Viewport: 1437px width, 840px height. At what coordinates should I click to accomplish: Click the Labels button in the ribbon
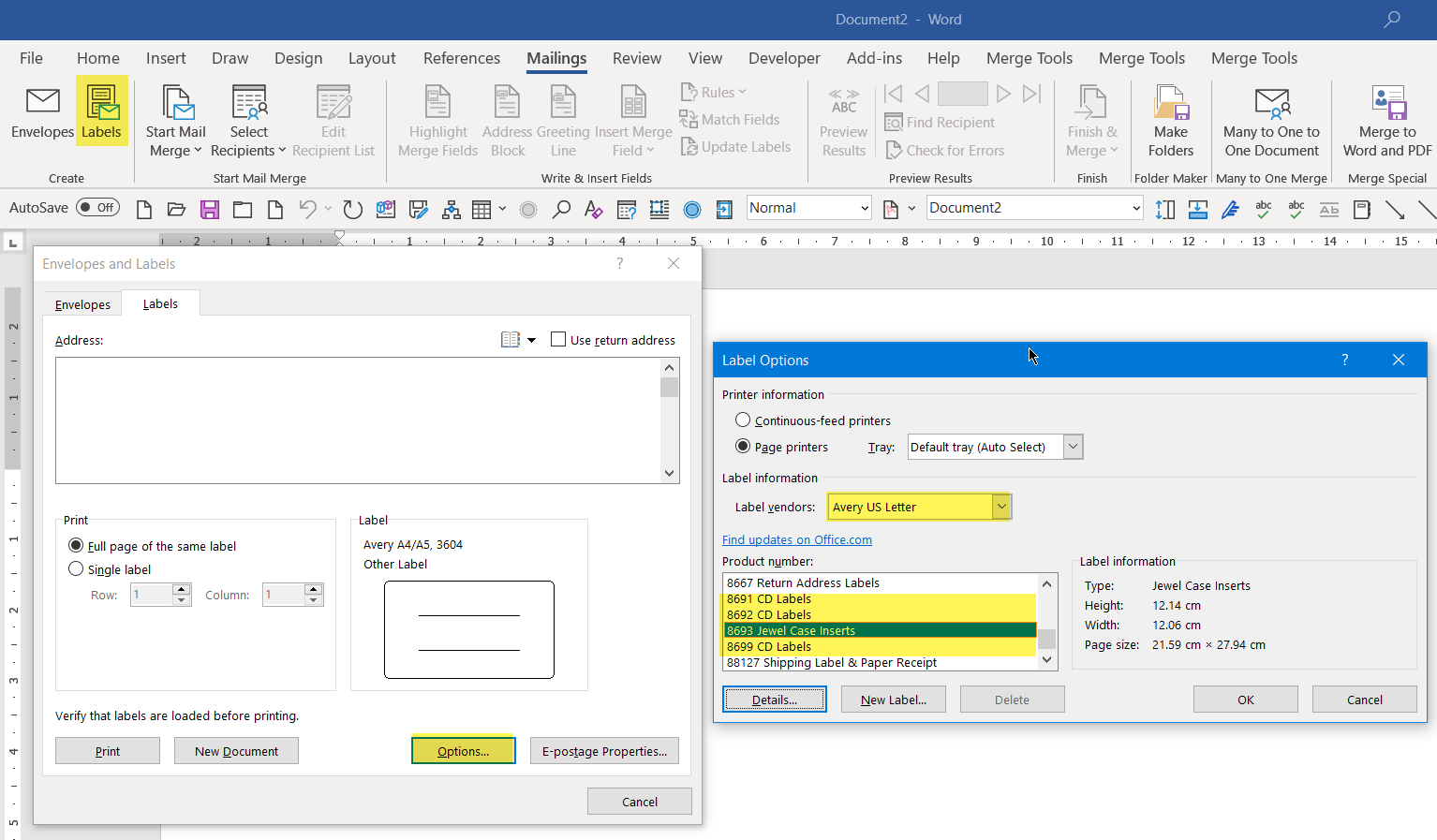pos(101,112)
